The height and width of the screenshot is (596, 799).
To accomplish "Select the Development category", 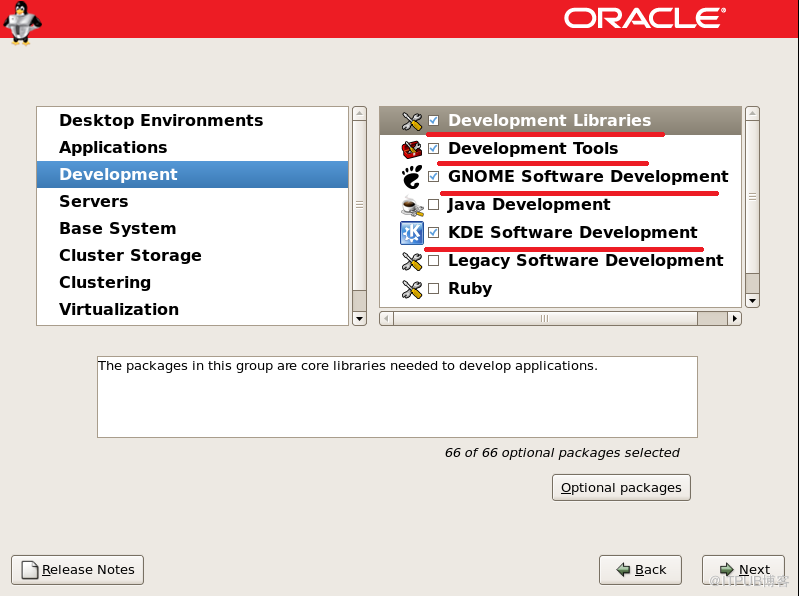I will pos(193,174).
